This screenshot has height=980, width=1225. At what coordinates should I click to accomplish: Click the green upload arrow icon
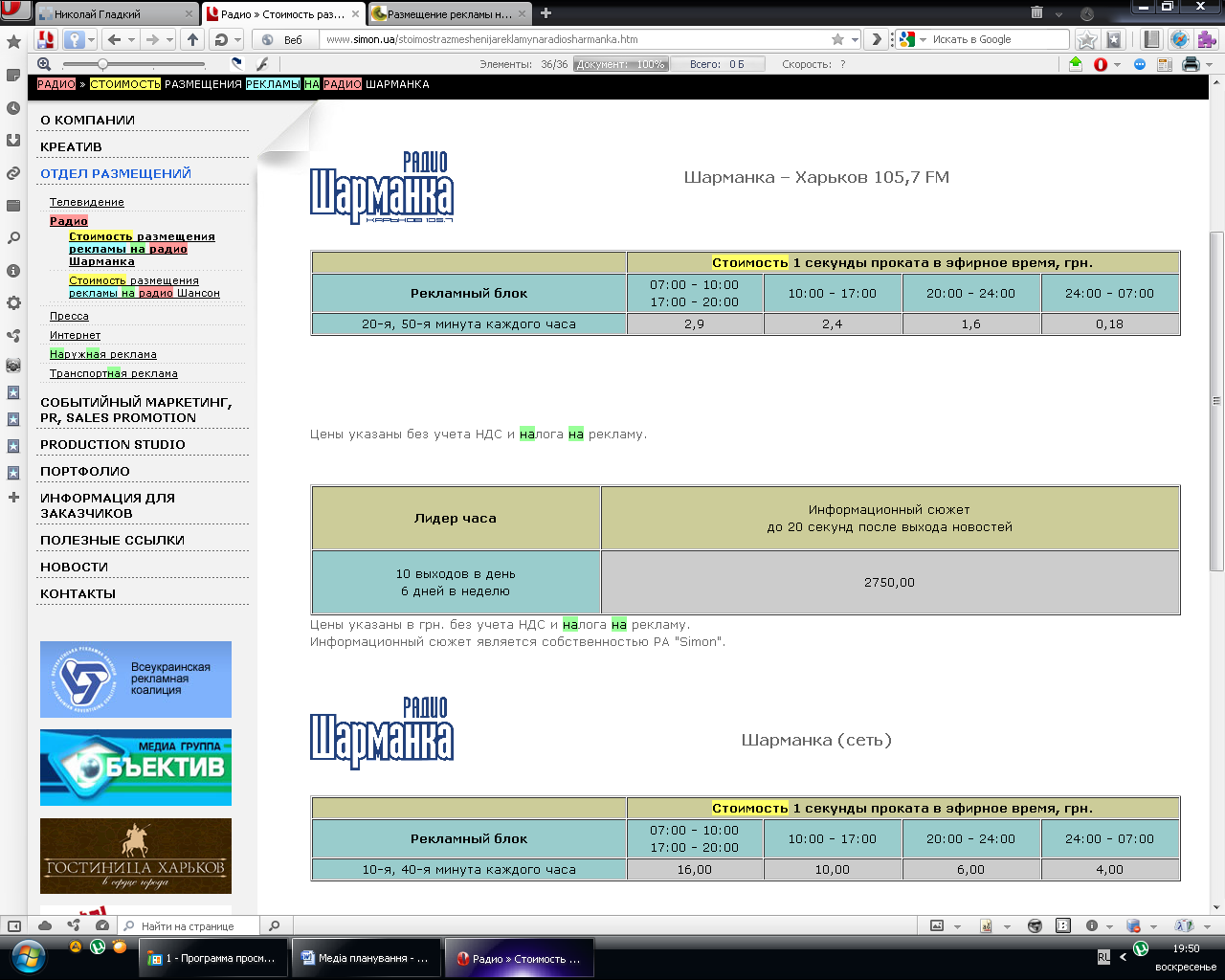pos(1076,64)
